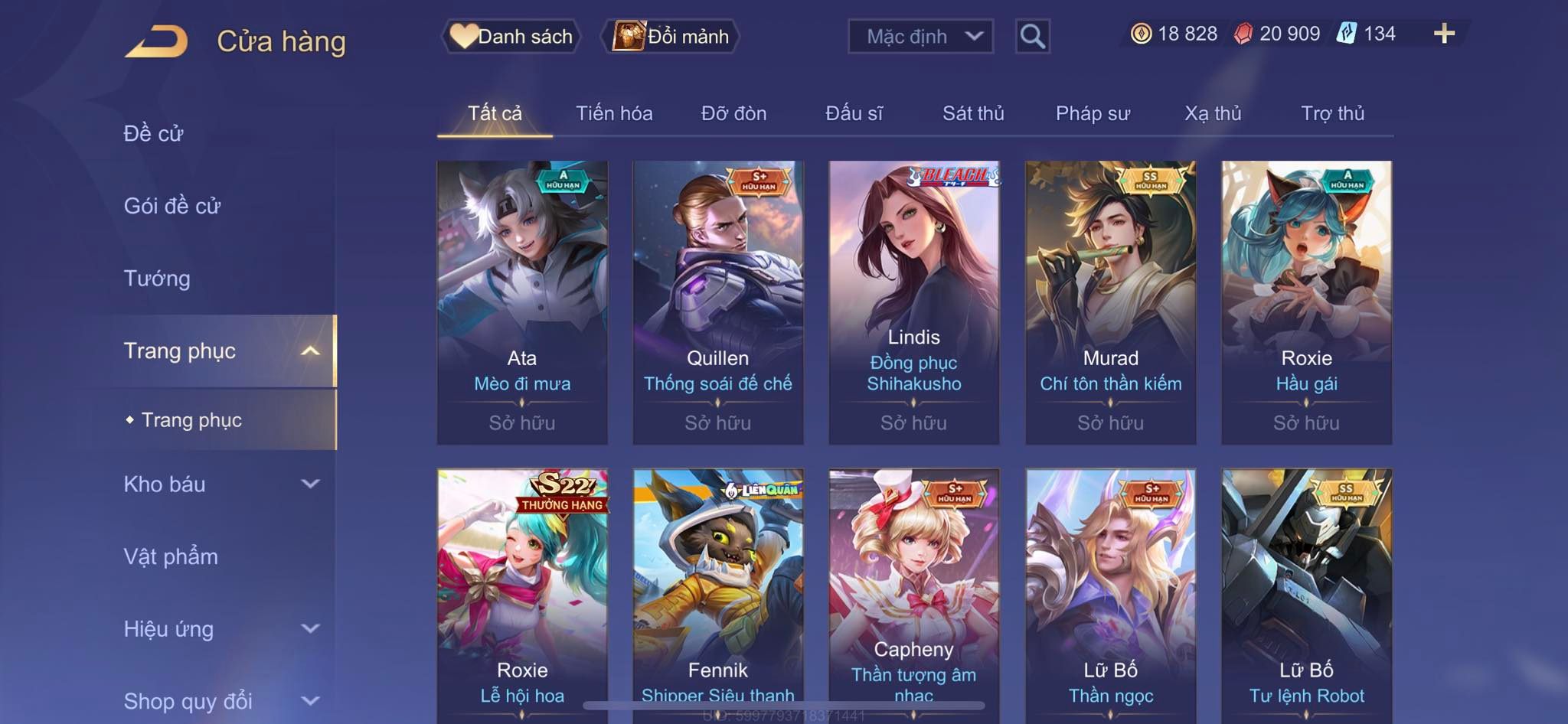Image resolution: width=1568 pixels, height=724 pixels.
Task: Switch to the Sát thủ tab
Action: click(x=972, y=113)
